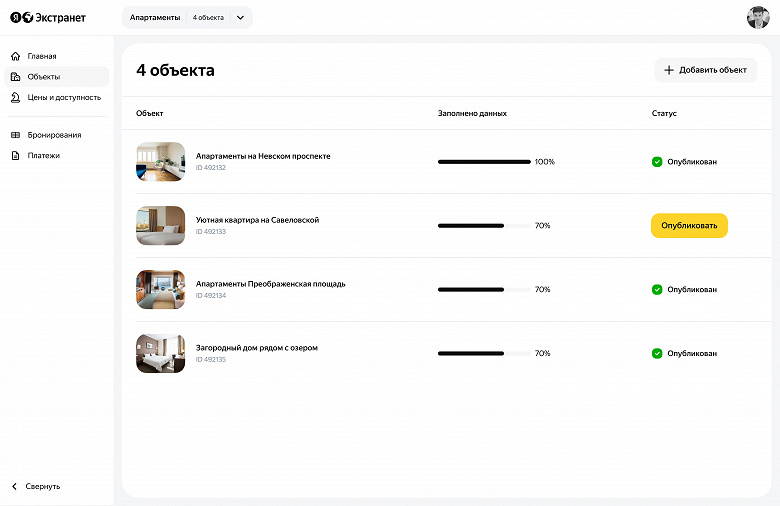The height and width of the screenshot is (506, 780).
Task: Click the Бронирования table icon
Action: click(x=16, y=135)
